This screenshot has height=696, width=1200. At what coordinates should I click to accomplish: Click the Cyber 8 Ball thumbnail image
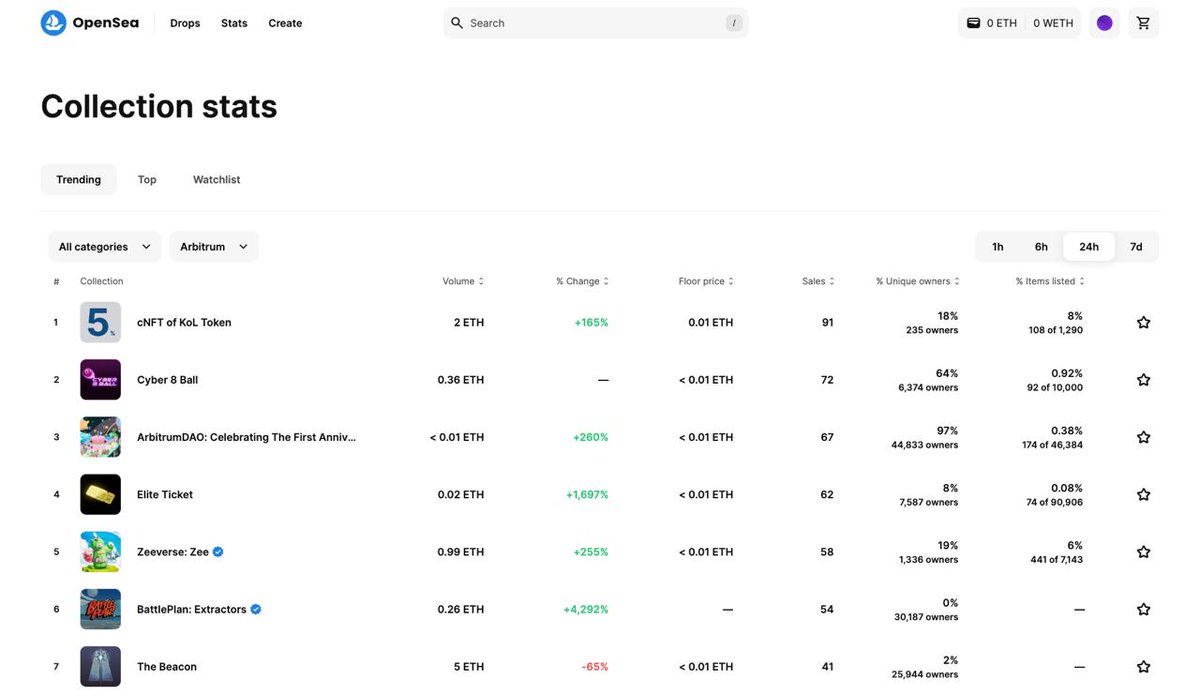pyautogui.click(x=100, y=379)
